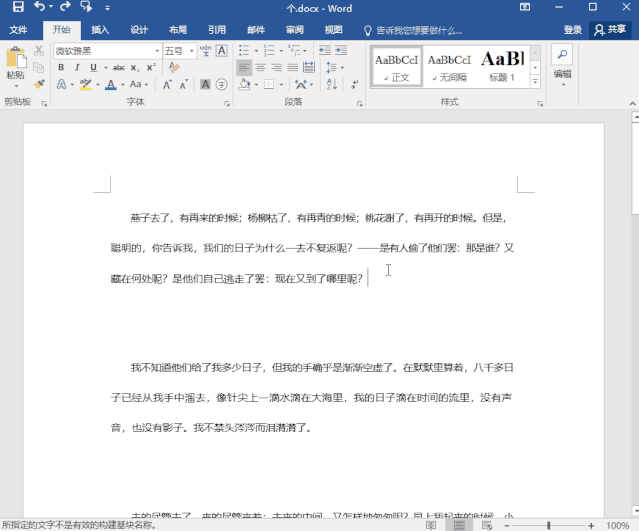Viewport: 639px width, 531px height.
Task: Expand the borders dropdown arrow
Action: [x=281, y=84]
